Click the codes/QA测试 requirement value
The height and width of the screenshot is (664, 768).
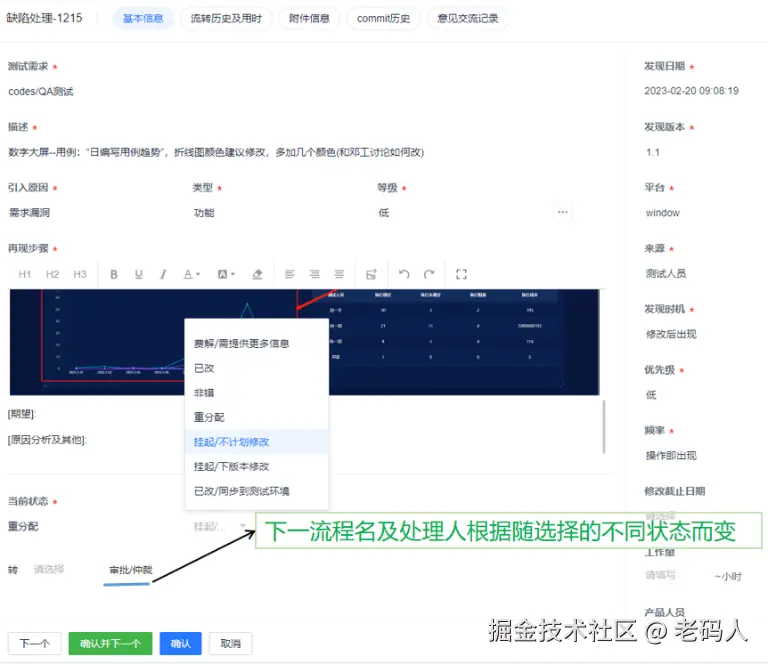(41, 92)
